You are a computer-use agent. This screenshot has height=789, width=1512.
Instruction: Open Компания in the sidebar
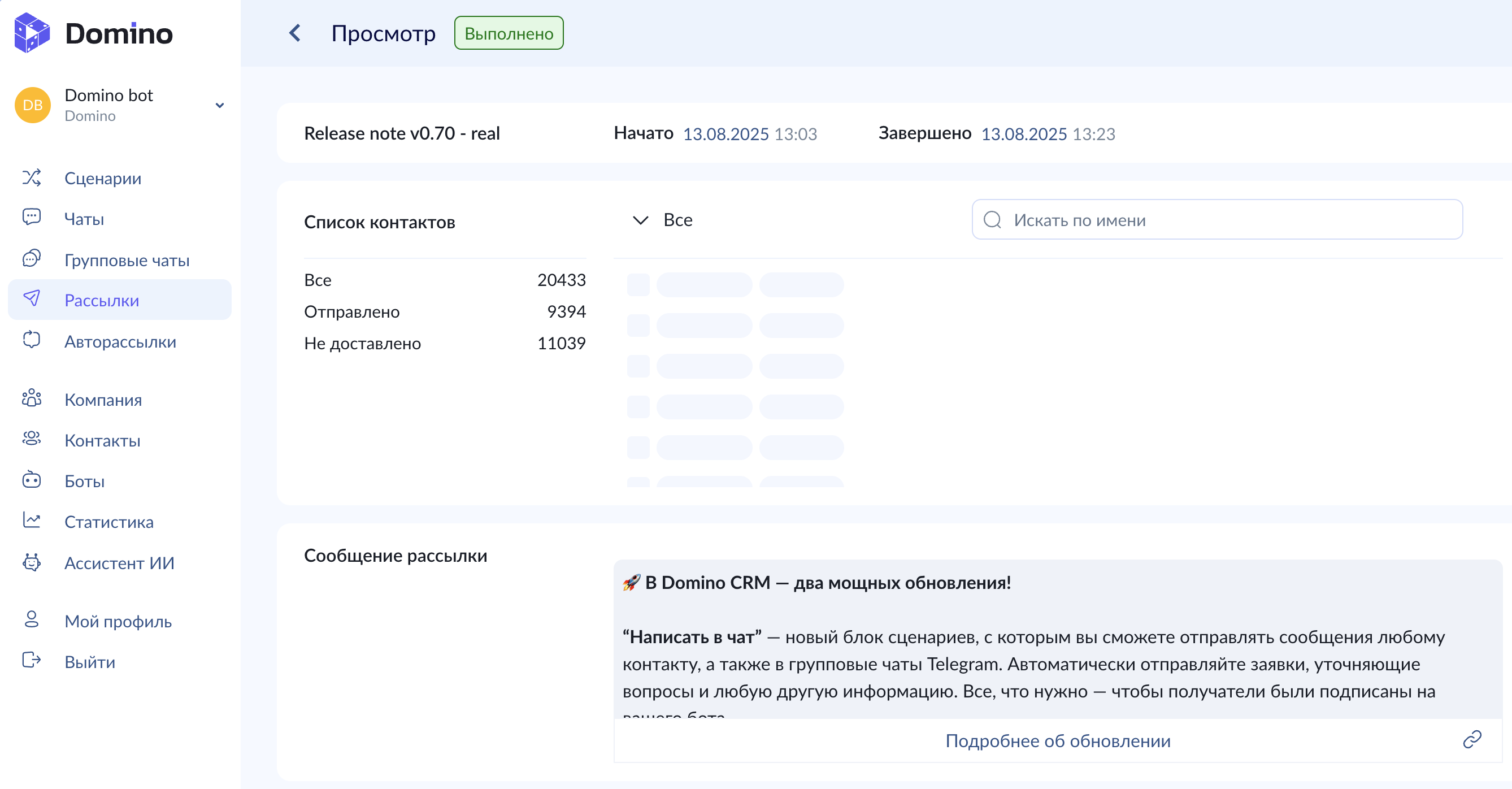[x=103, y=399]
